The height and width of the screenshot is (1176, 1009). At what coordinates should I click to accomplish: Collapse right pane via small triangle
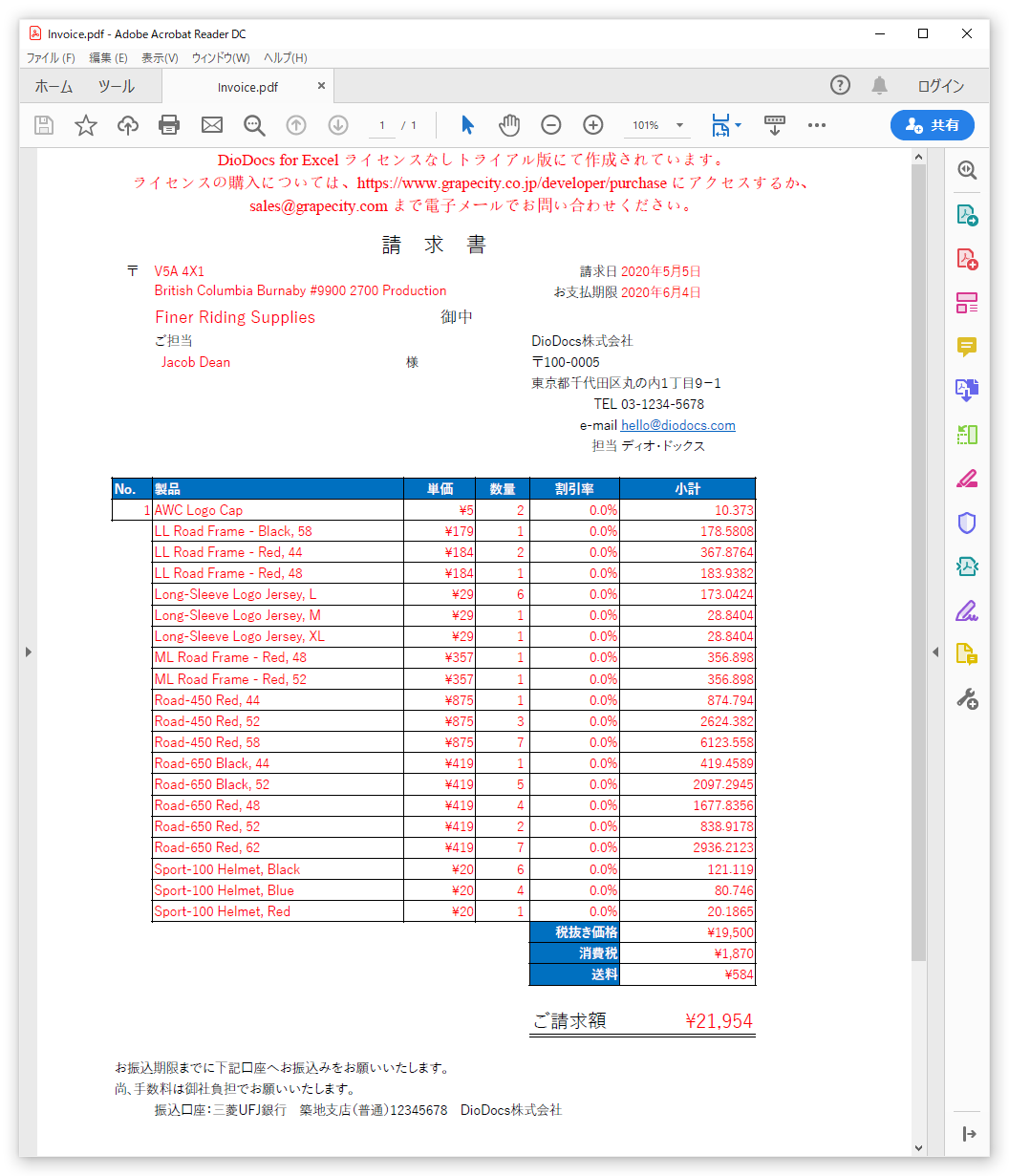[935, 652]
